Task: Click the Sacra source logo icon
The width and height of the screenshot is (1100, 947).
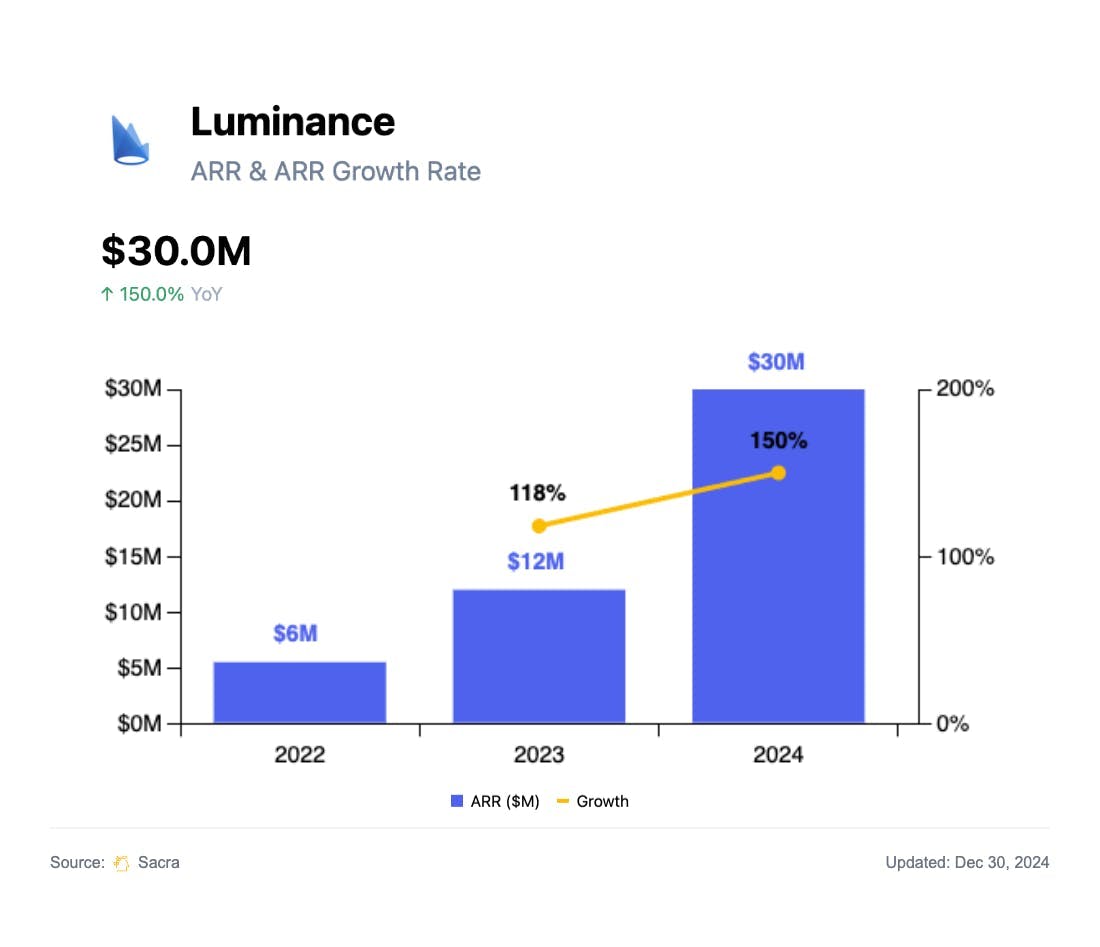Action: point(121,863)
